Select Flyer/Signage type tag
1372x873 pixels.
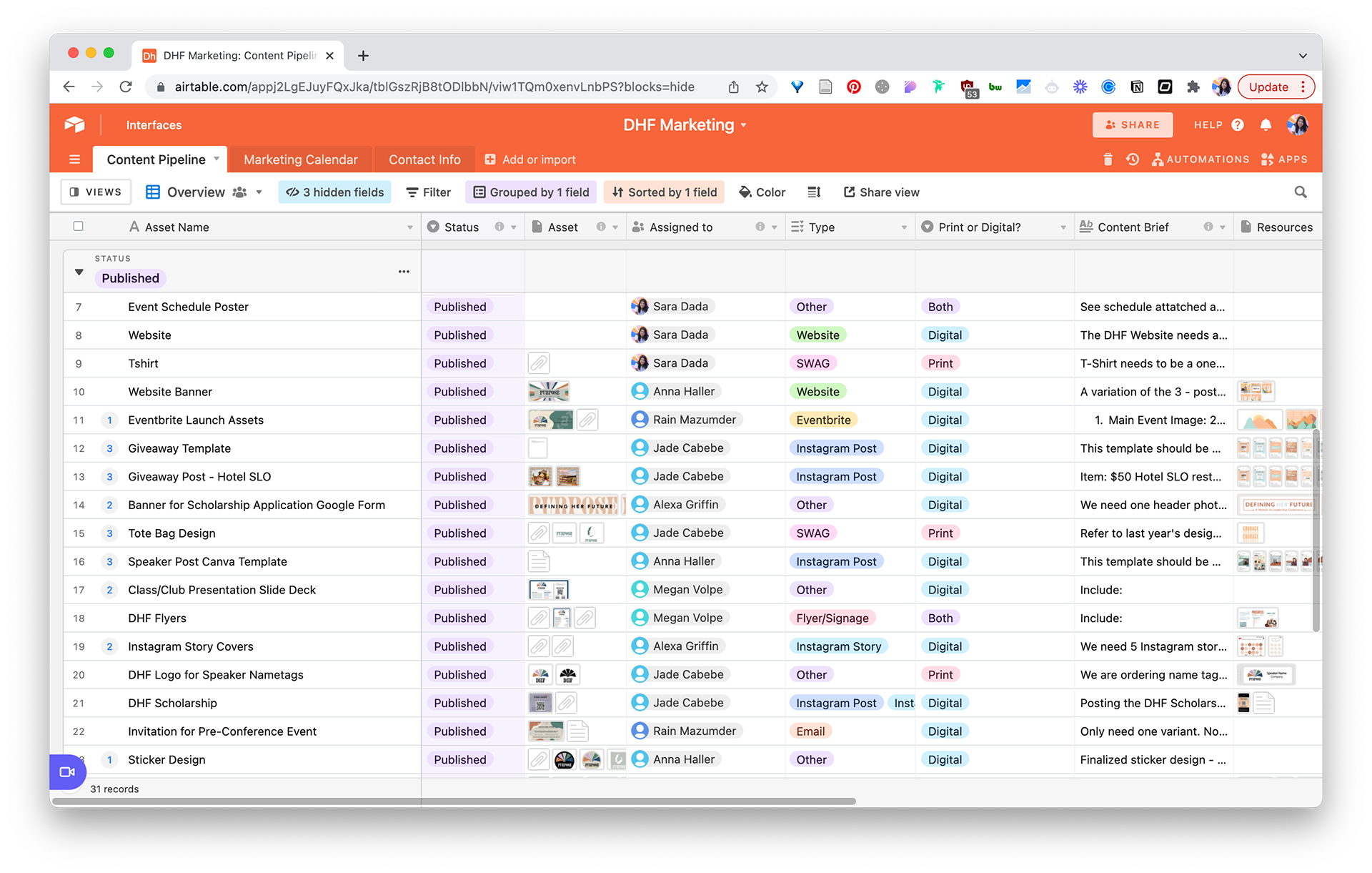tap(832, 618)
